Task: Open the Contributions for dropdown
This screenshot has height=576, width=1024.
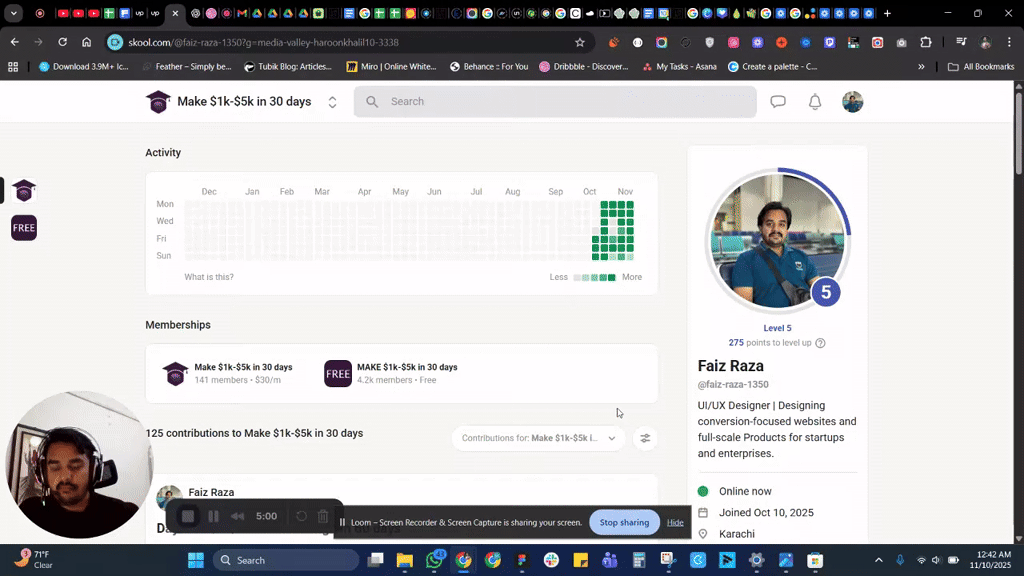Action: [x=538, y=438]
